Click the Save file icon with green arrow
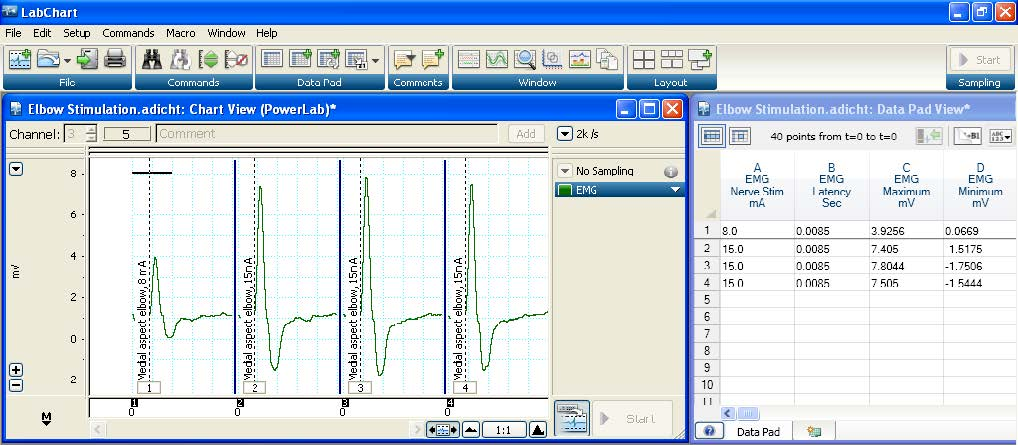 pos(87,59)
